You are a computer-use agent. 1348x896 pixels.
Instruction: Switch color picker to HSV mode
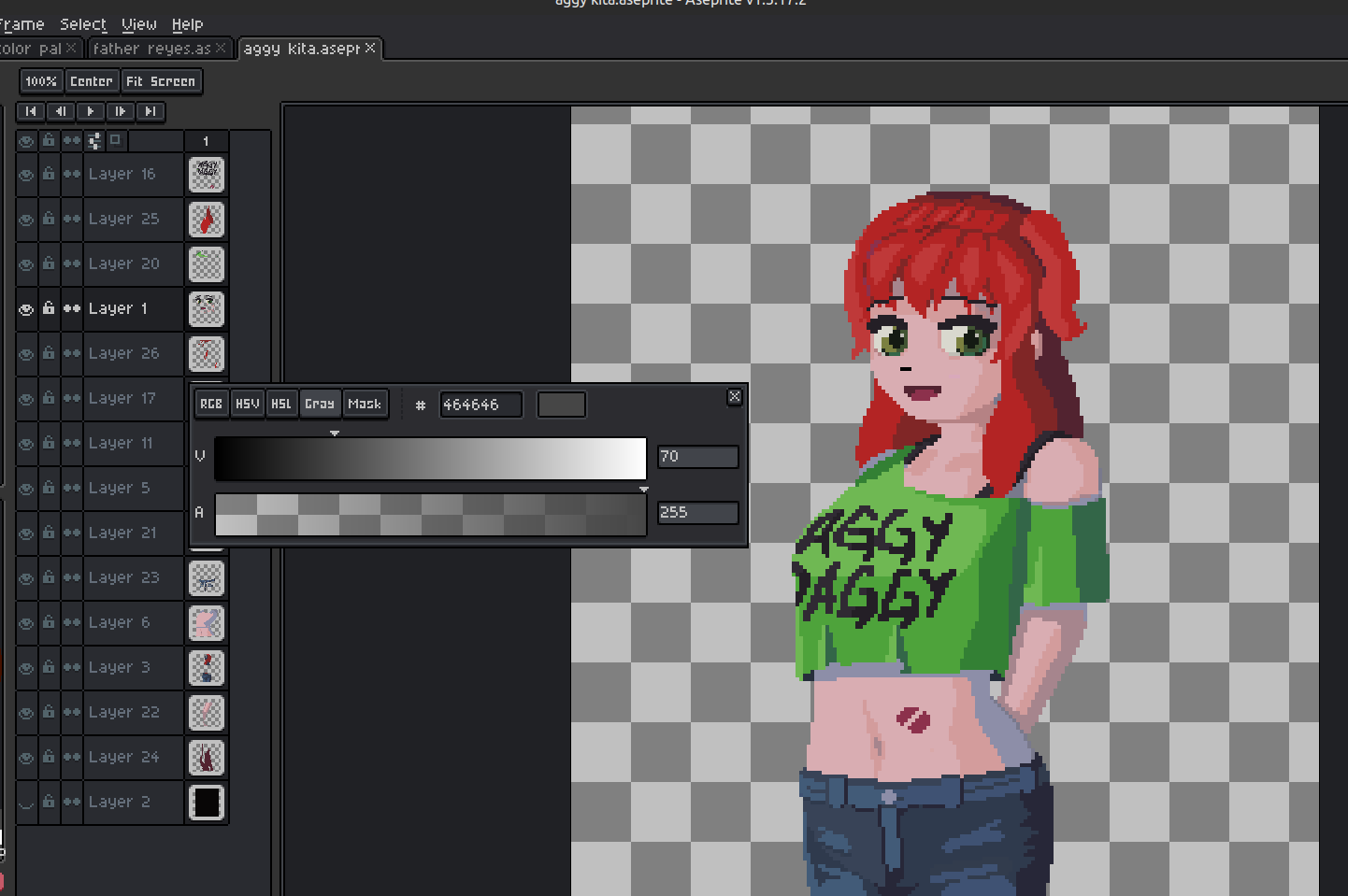(x=247, y=404)
